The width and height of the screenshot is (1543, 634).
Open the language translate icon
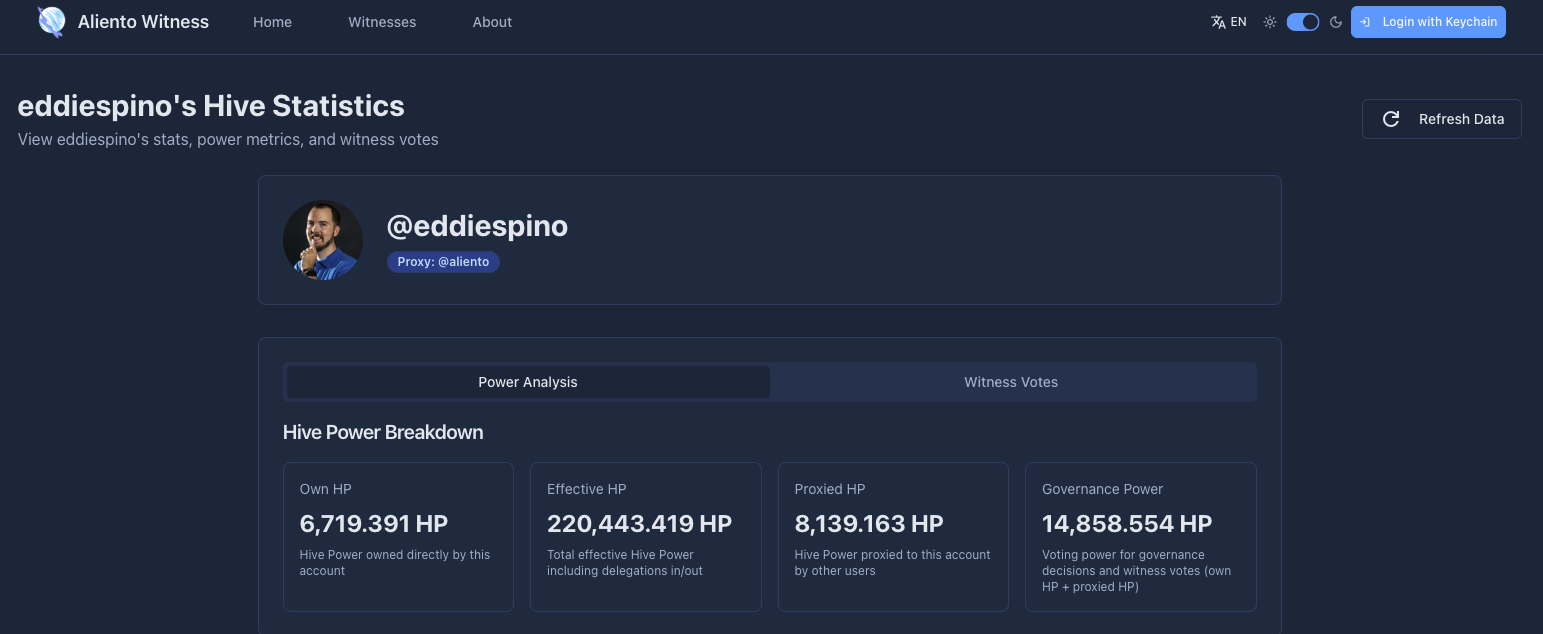tap(1218, 22)
